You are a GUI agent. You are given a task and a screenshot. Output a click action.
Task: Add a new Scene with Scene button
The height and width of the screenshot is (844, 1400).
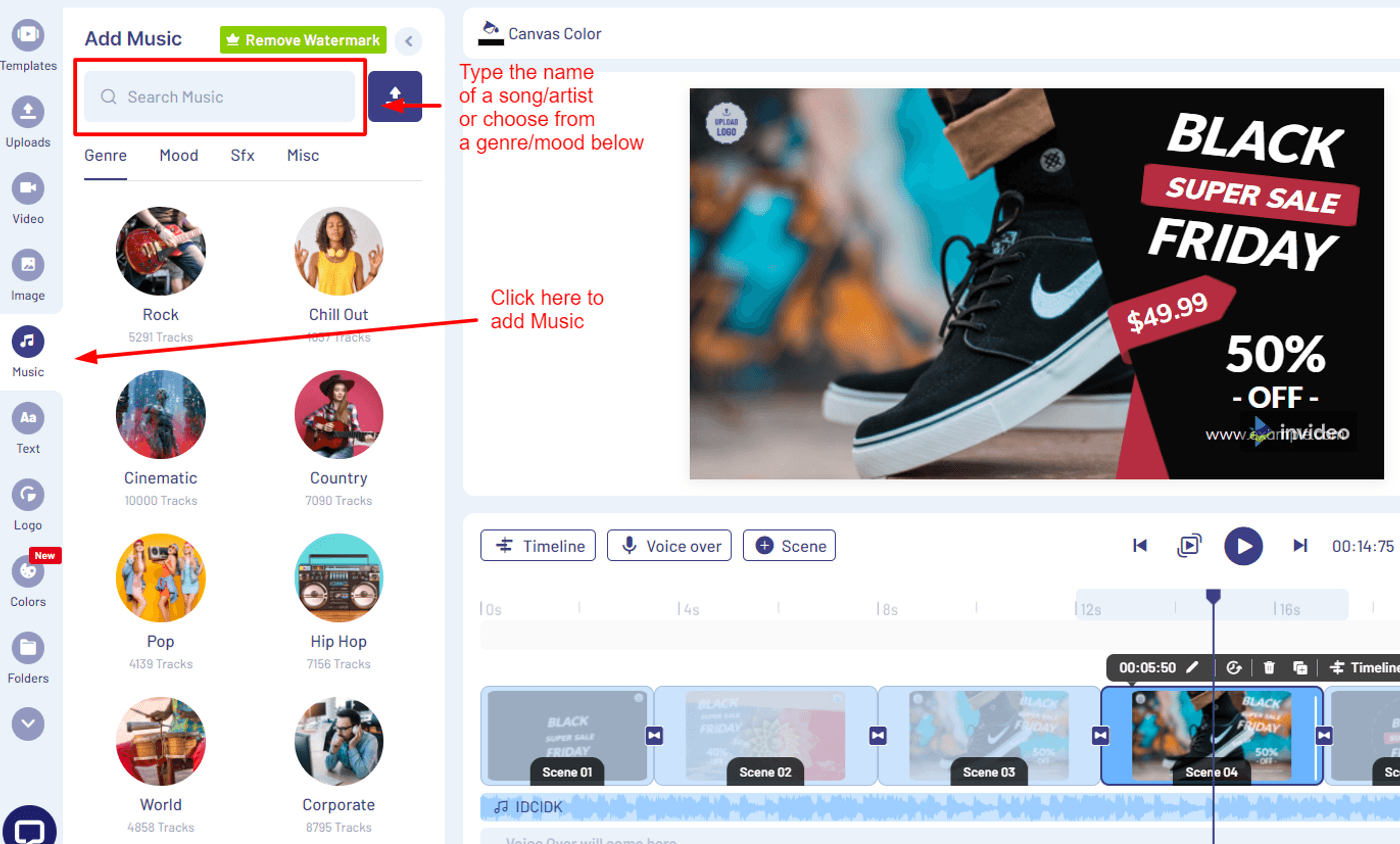789,545
